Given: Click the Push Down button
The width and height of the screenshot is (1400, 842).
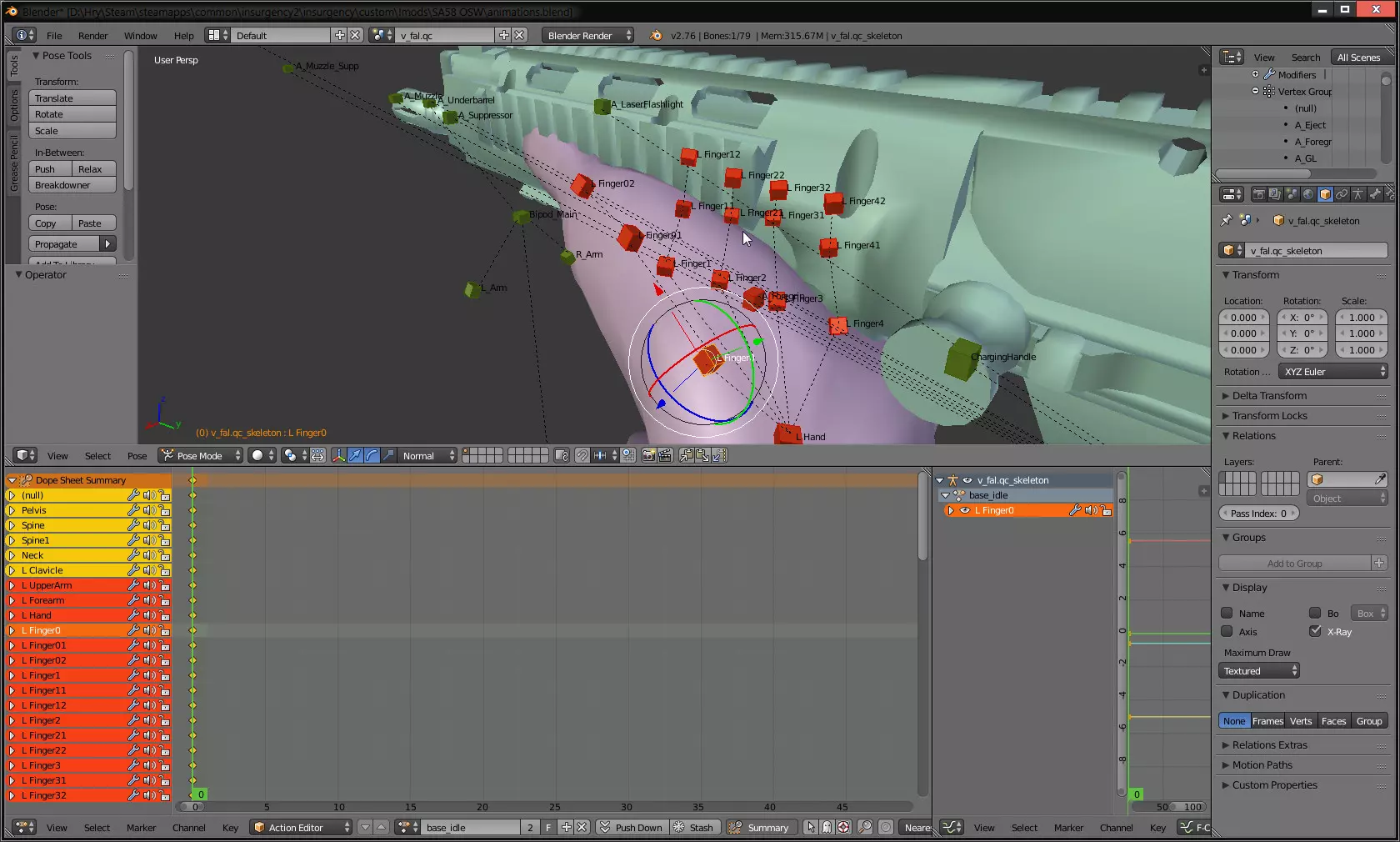Looking at the screenshot, I should pyautogui.click(x=631, y=828).
